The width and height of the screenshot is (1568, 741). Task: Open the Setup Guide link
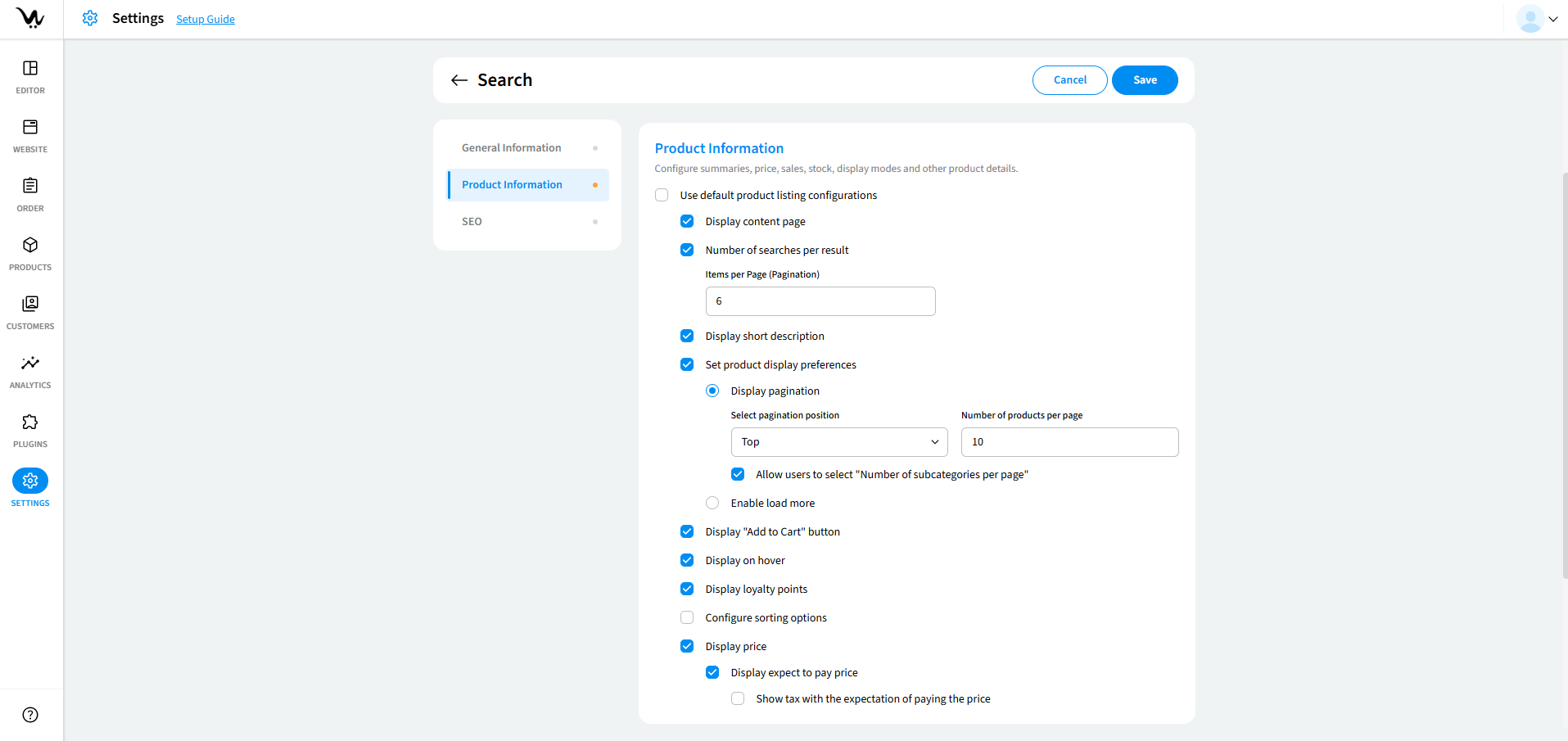pos(206,20)
